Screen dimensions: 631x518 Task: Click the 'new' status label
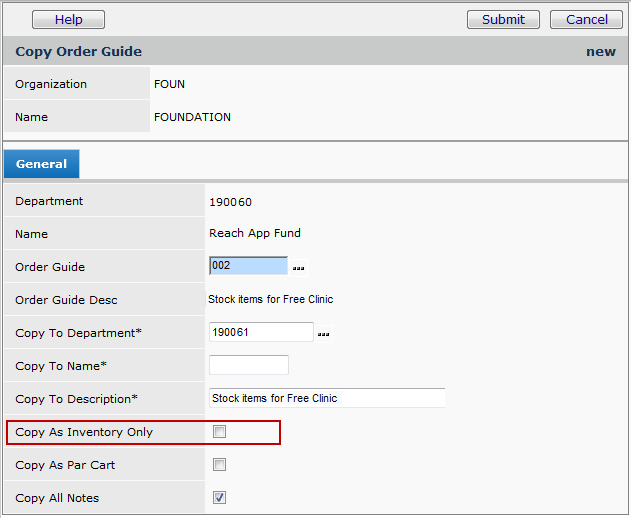click(x=600, y=52)
